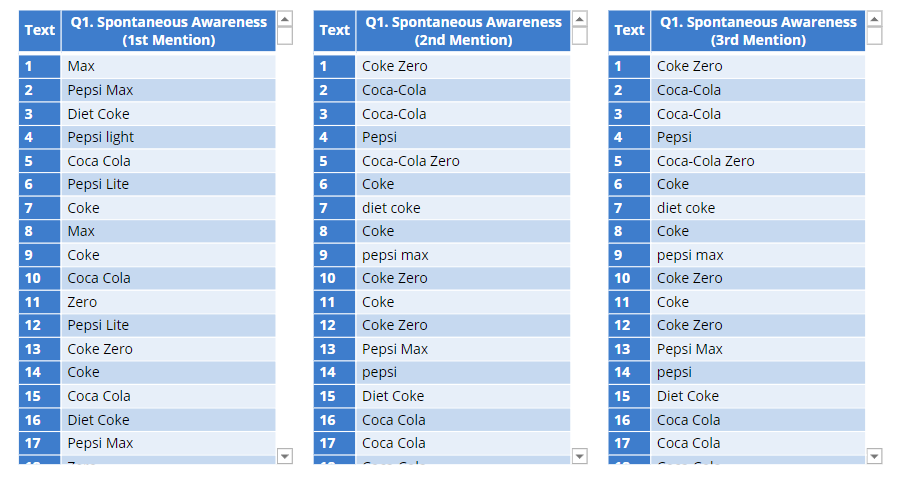Click Text header in the 1st Mention table

pos(40,31)
